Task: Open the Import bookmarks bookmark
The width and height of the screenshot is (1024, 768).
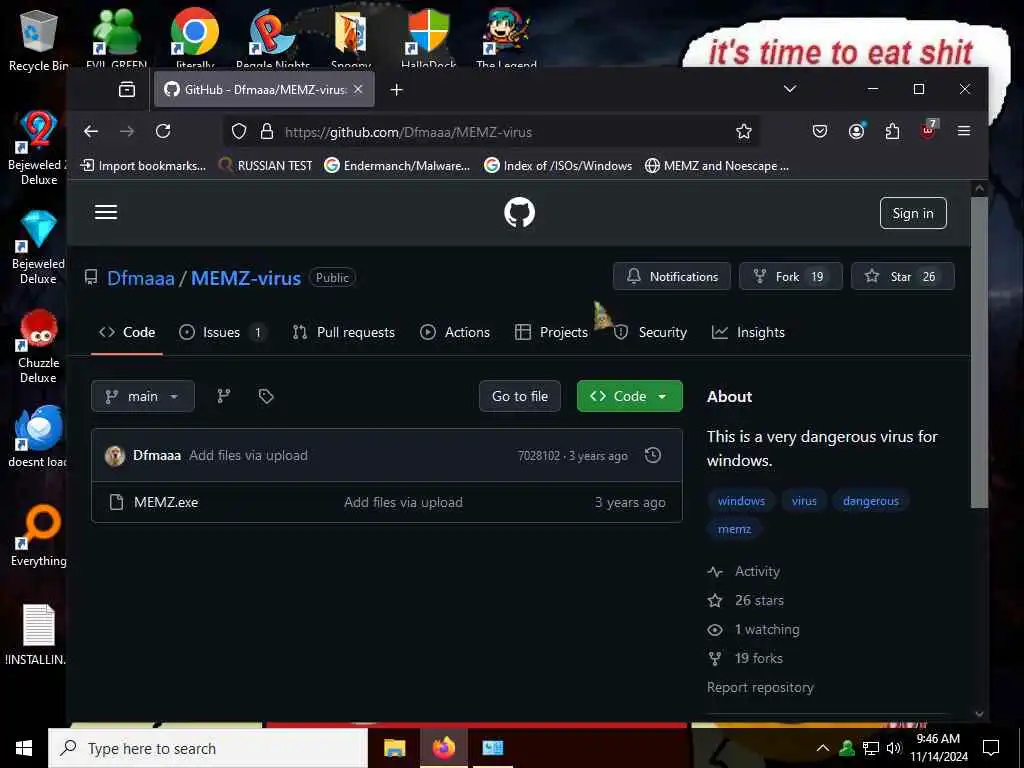Action: click(142, 166)
